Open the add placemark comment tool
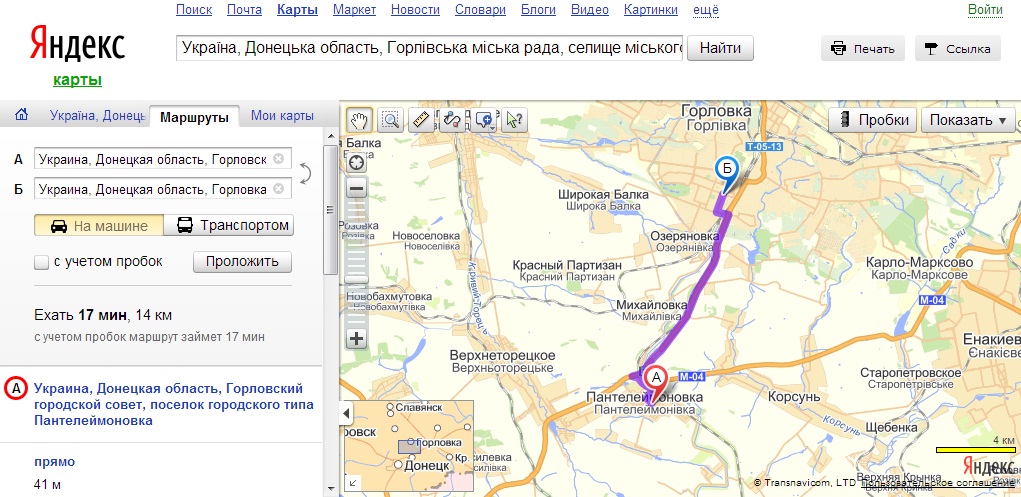 pyautogui.click(x=484, y=120)
